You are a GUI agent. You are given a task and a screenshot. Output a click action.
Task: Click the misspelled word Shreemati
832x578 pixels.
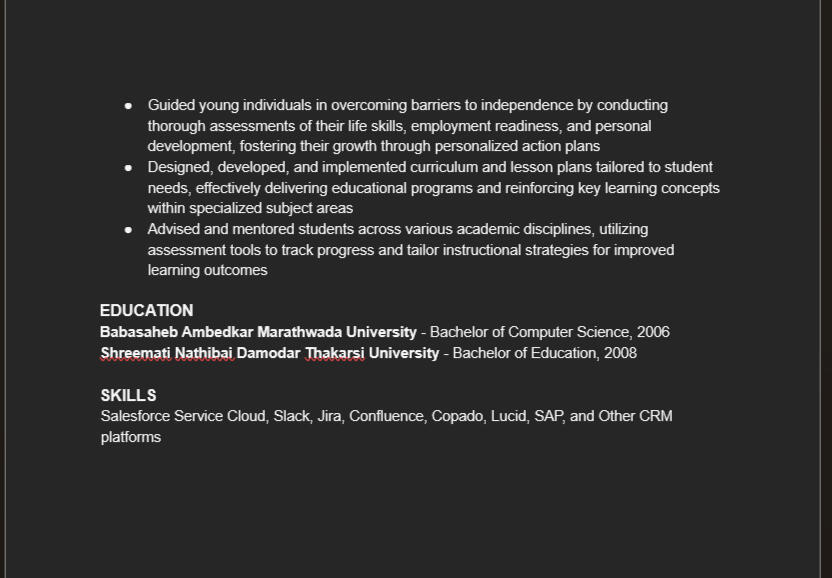pyautogui.click(x=136, y=353)
